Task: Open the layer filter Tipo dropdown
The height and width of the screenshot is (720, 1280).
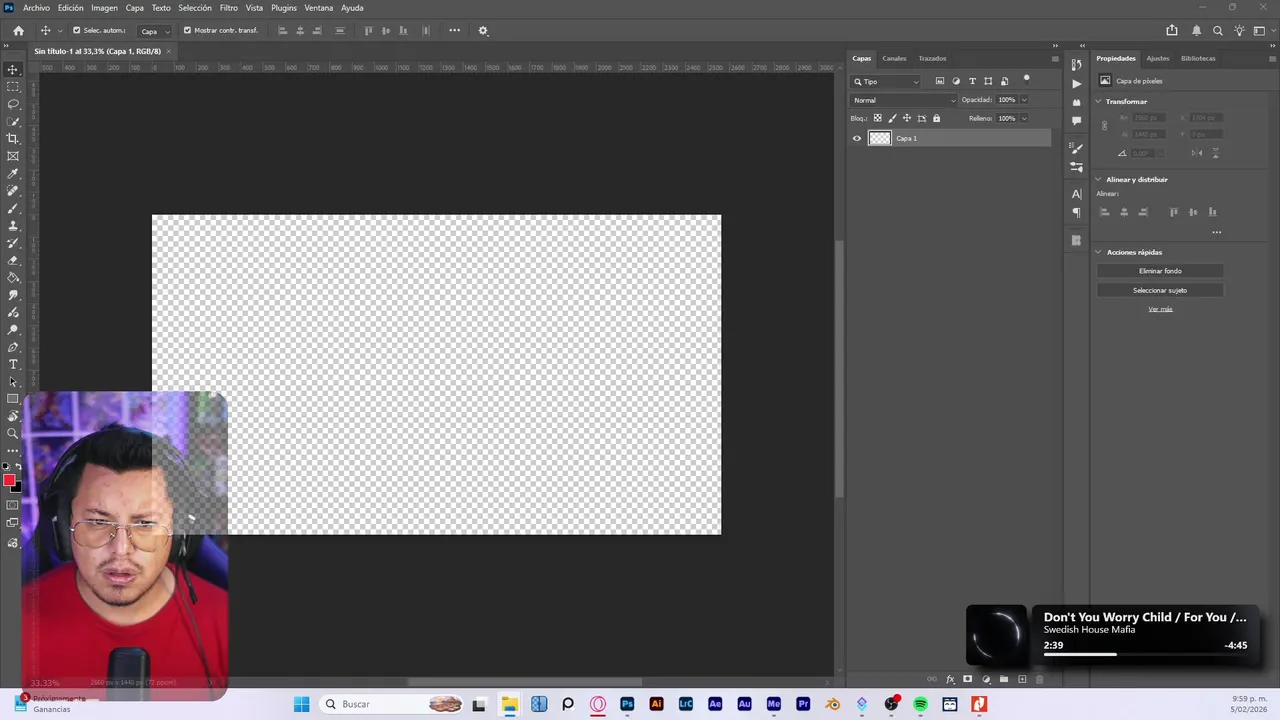Action: pos(886,81)
